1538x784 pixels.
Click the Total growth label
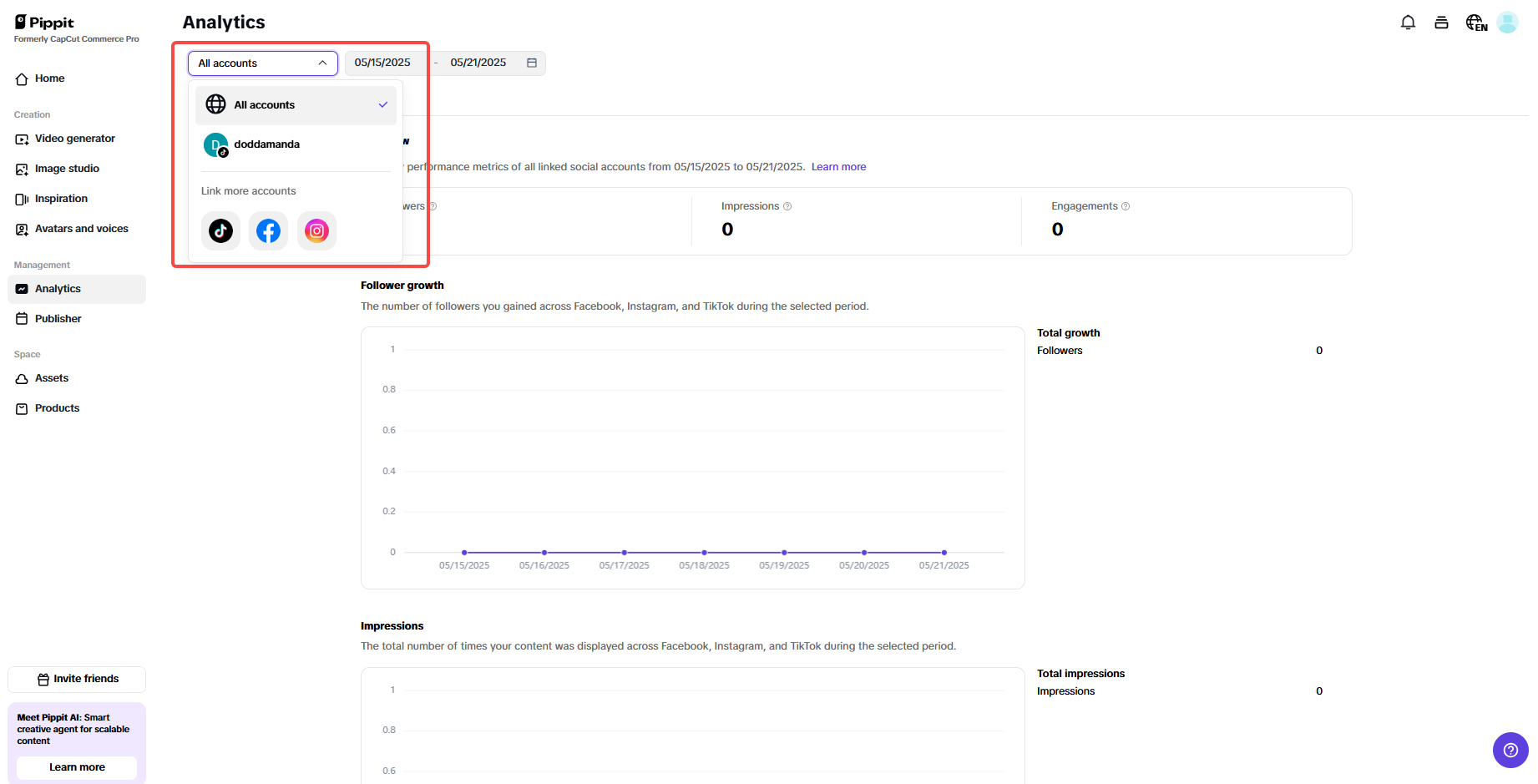[x=1069, y=333]
